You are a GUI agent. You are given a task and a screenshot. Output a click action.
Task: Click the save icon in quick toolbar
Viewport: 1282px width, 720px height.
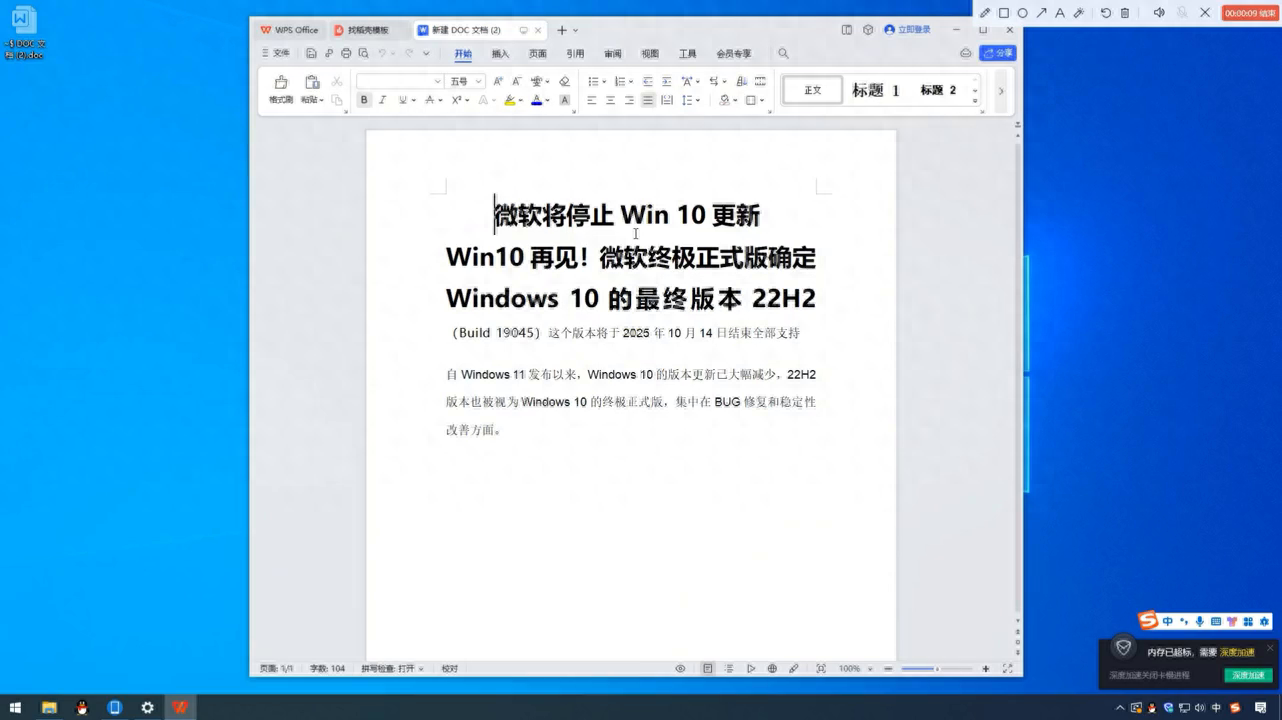312,54
